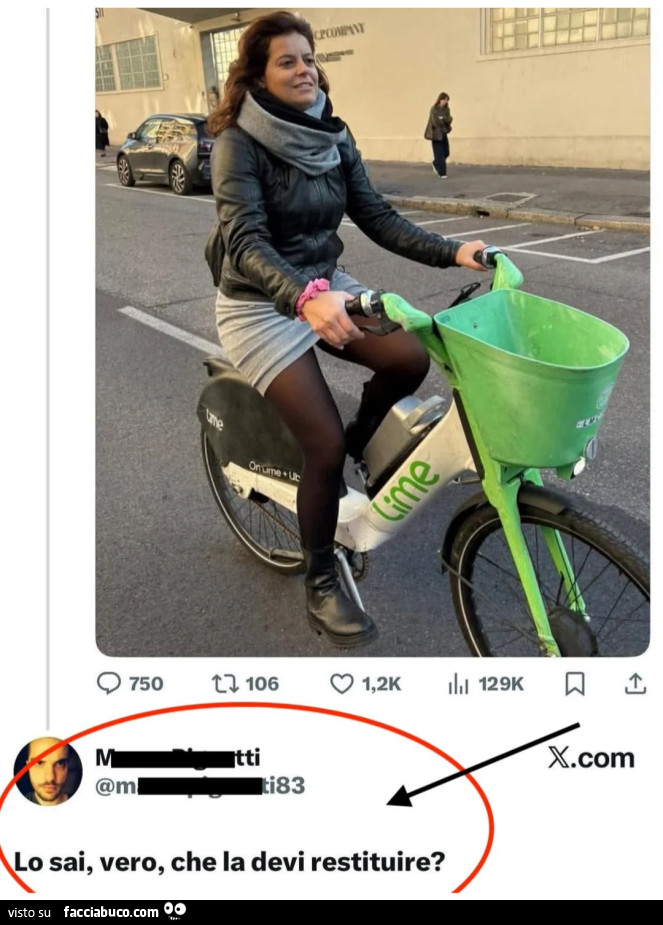Click the X.com label
Image resolution: width=663 pixels, height=925 pixels.
pos(591,758)
